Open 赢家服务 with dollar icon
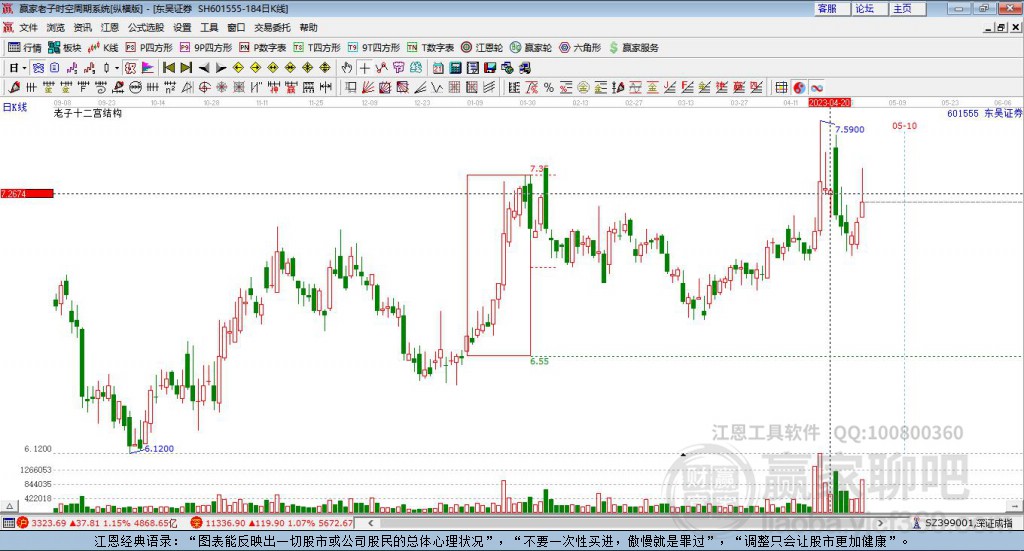This screenshot has height=551, width=1024. 633,48
